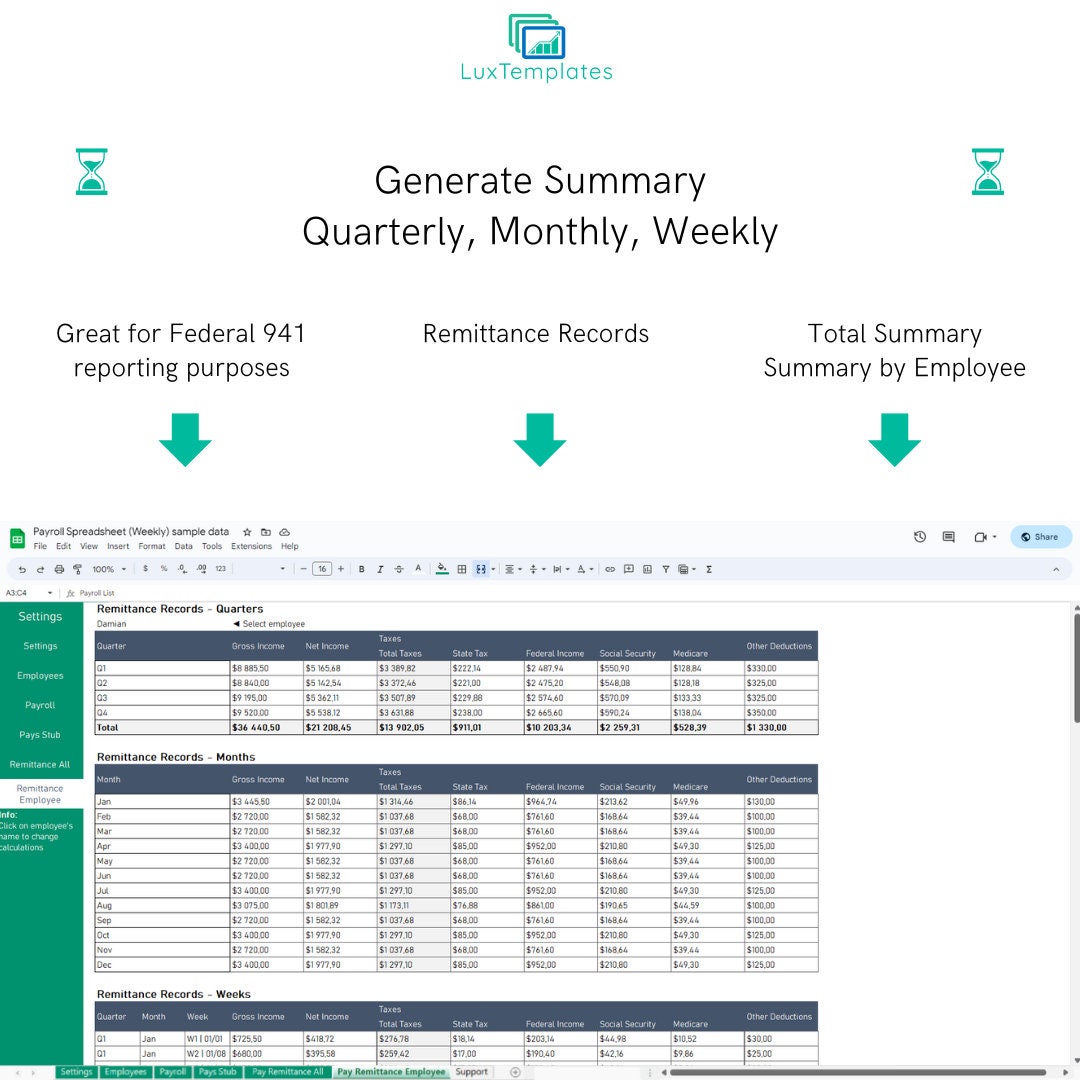
Task: Apply strikethrough formatting
Action: point(399,570)
